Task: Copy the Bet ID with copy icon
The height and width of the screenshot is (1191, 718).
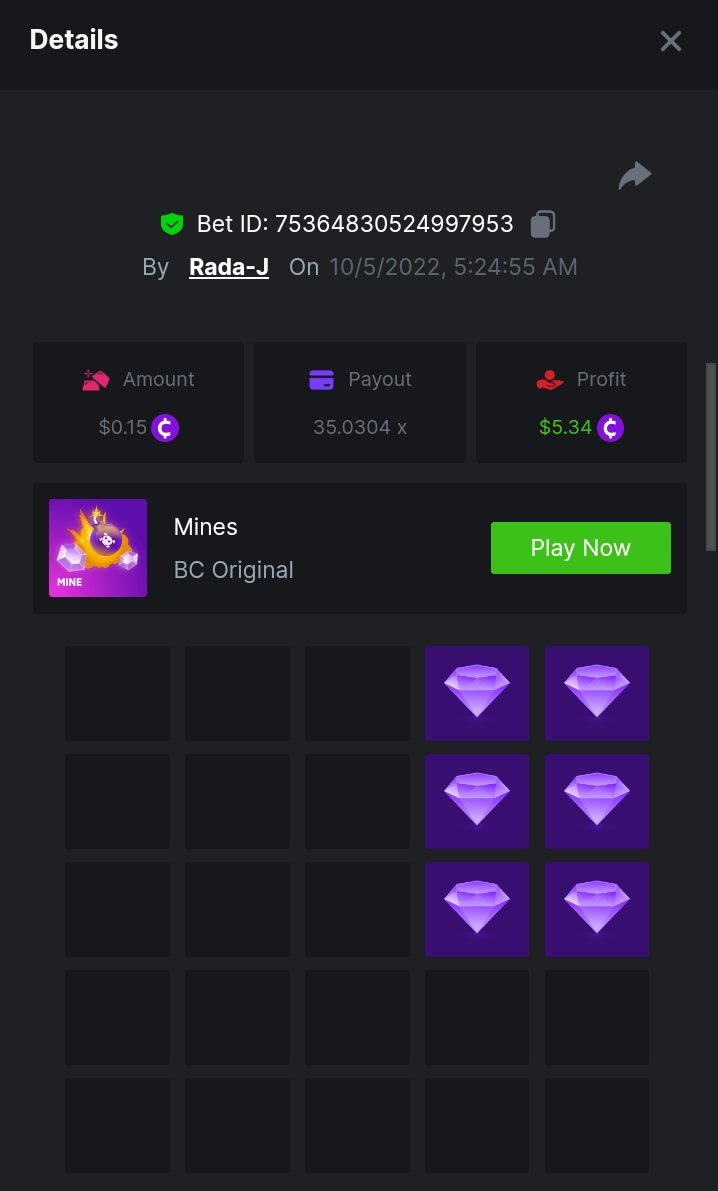Action: [543, 224]
